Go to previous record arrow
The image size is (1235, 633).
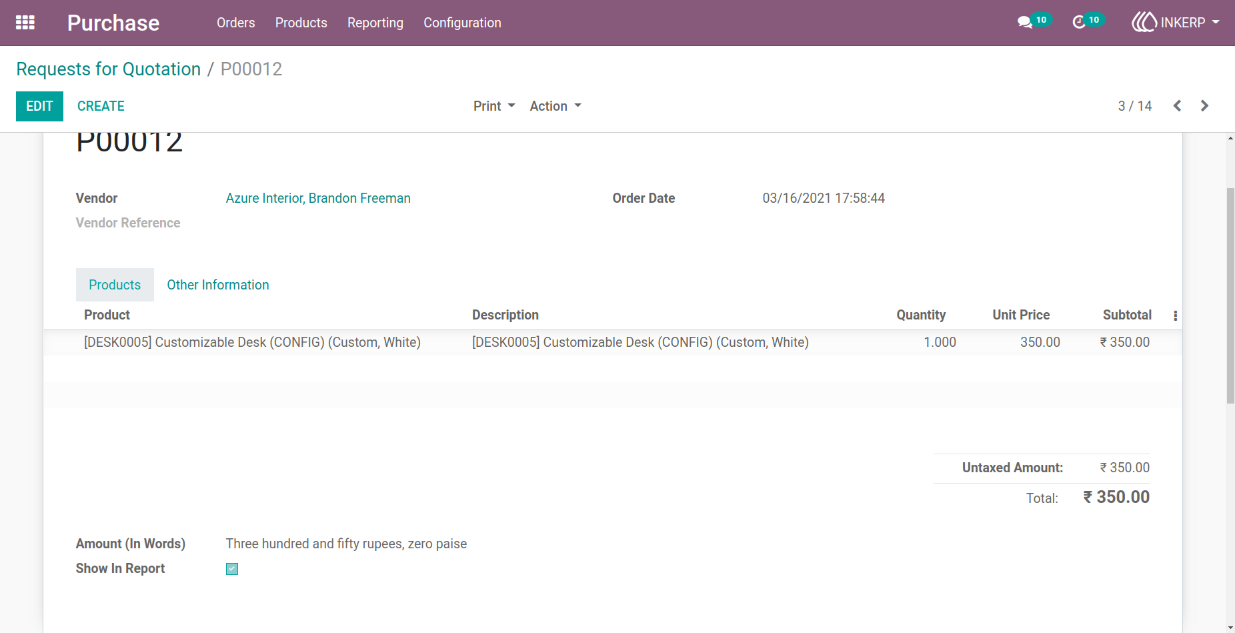1177,106
